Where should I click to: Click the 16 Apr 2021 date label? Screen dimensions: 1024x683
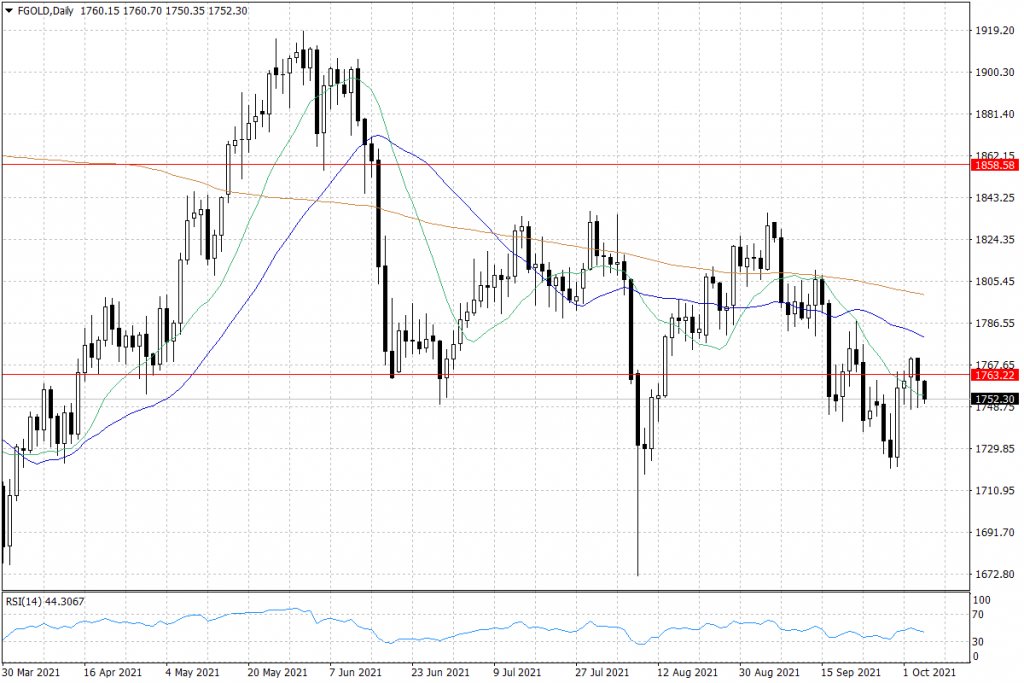click(113, 672)
